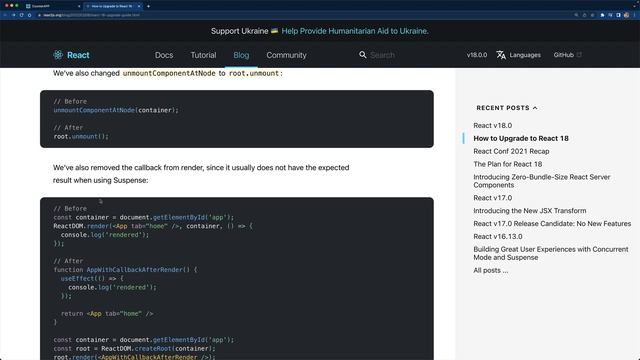The width and height of the screenshot is (640, 360).
Task: Open the React v17.0 post
Action: (493, 198)
